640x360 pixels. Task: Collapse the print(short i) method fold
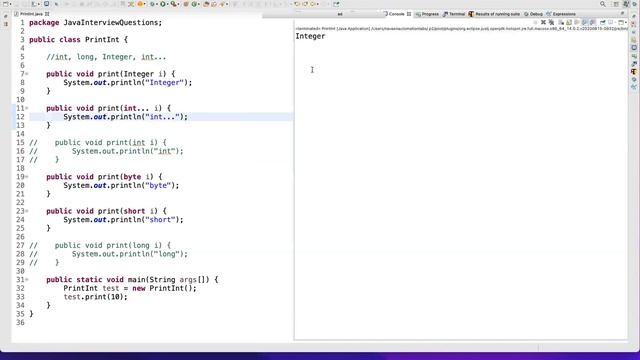[x=27, y=211]
